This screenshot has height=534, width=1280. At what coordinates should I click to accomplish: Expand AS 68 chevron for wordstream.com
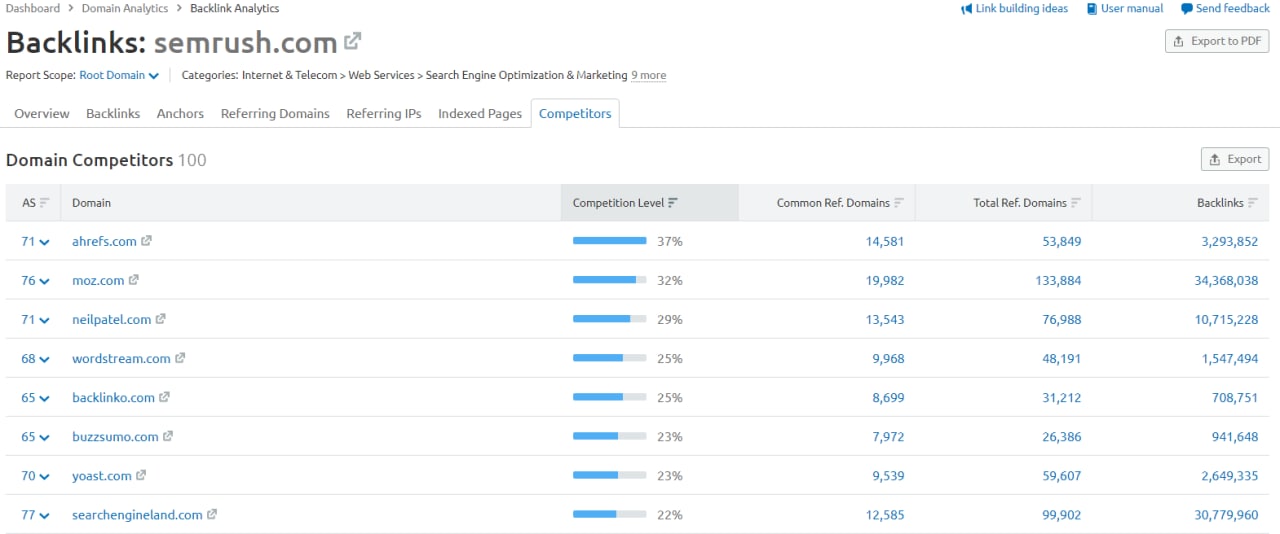click(44, 359)
